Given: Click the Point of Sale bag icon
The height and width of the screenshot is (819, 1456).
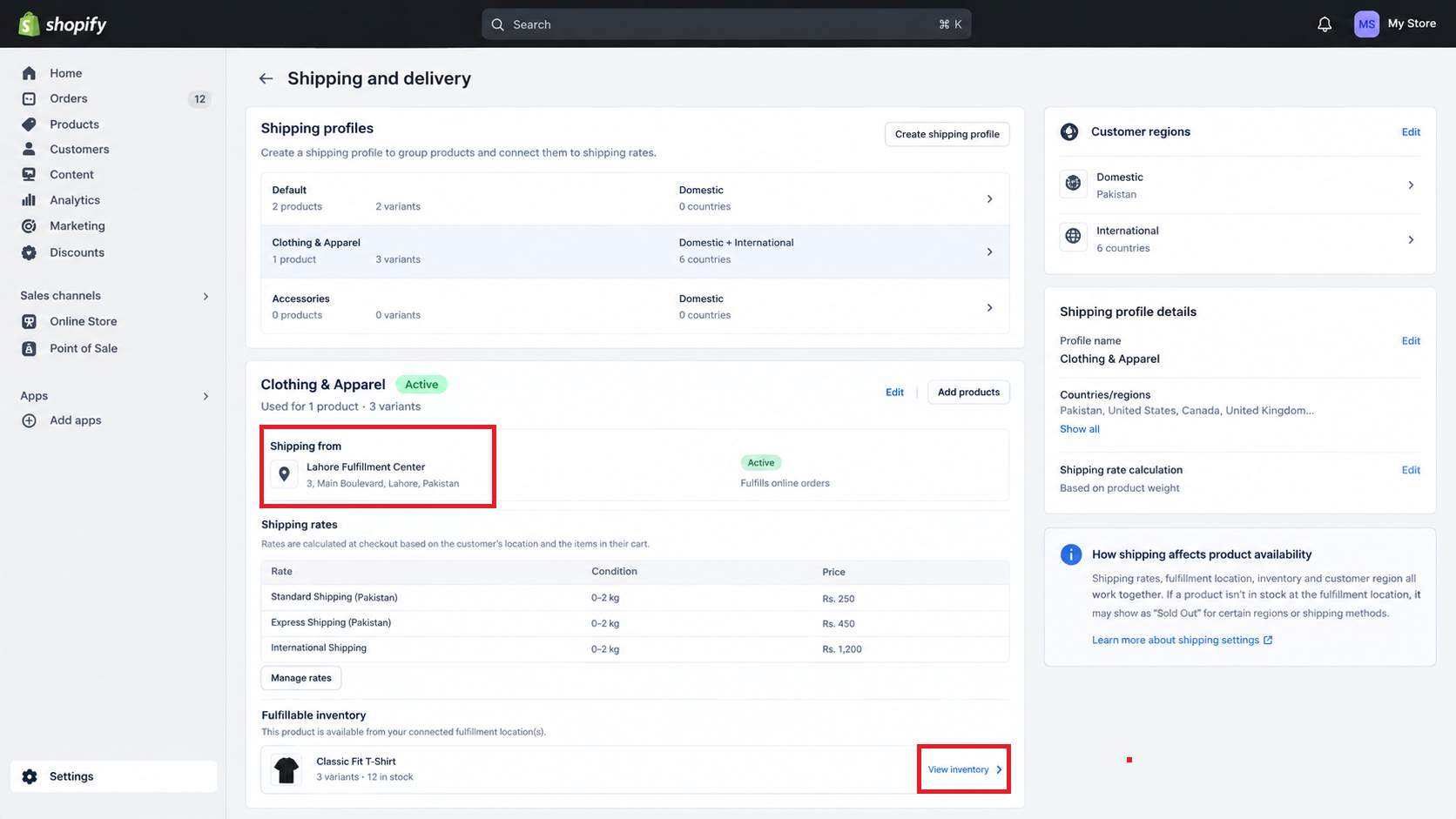Looking at the screenshot, I should coord(29,348).
